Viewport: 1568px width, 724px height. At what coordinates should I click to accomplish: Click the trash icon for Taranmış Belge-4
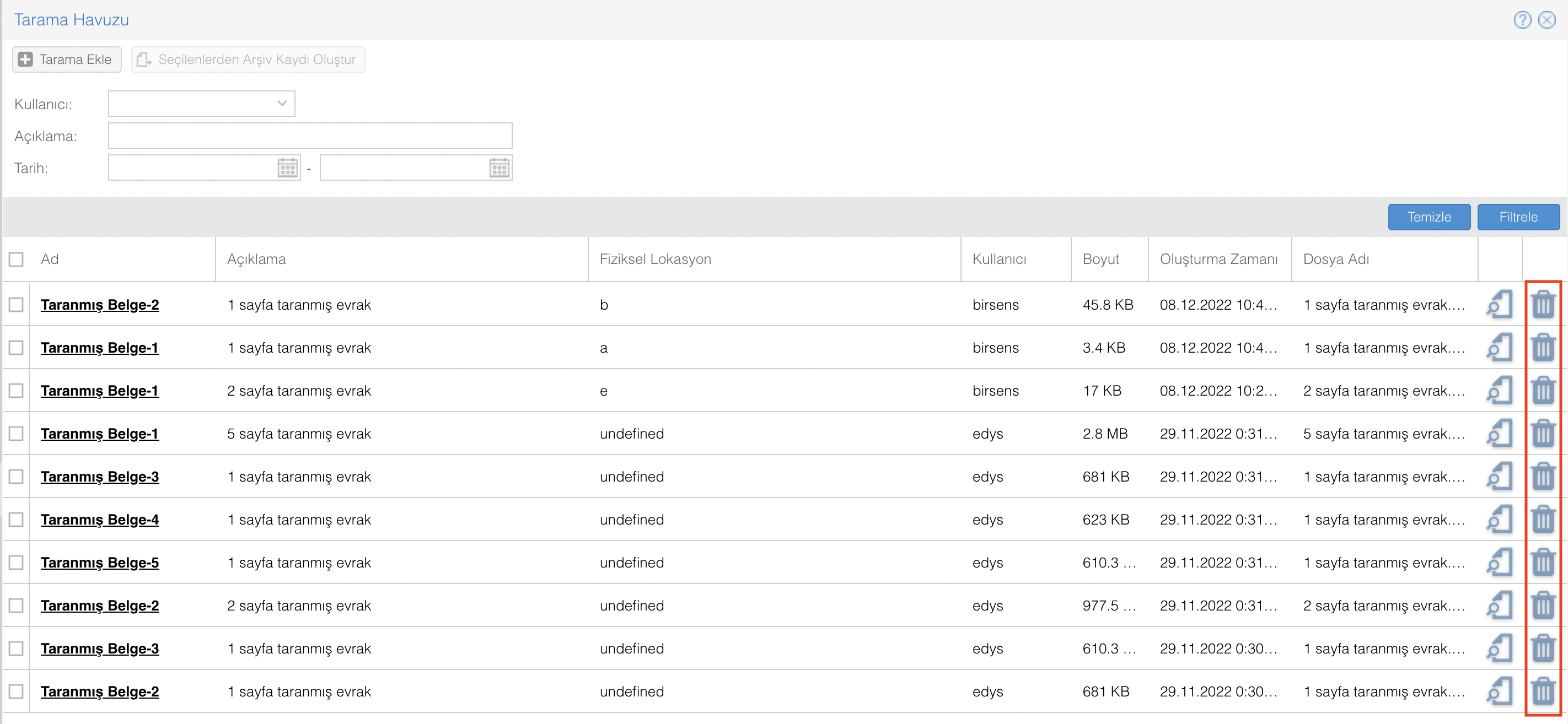tap(1543, 519)
